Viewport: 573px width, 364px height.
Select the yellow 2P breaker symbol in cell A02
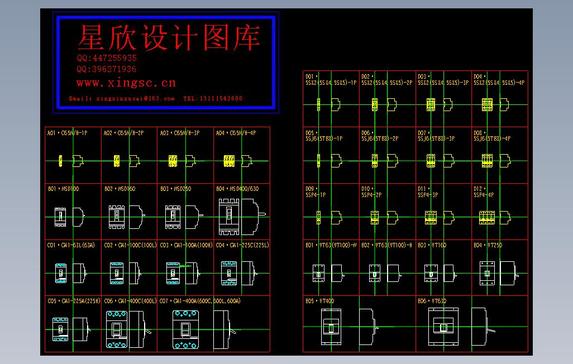(117, 161)
